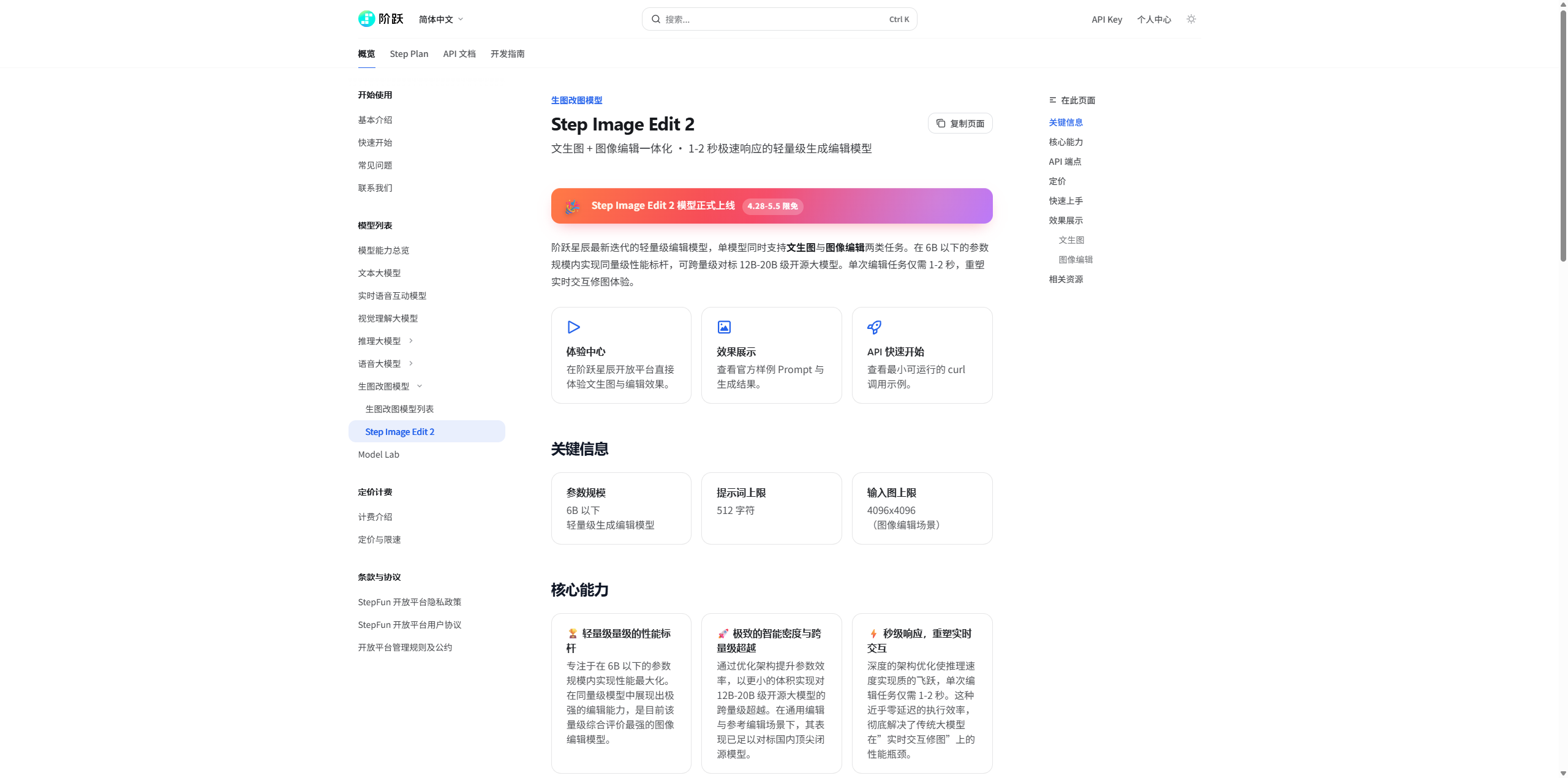Viewport: 1568px width, 778px height.
Task: Jump to 效果展示 in page outline
Action: point(1065,221)
